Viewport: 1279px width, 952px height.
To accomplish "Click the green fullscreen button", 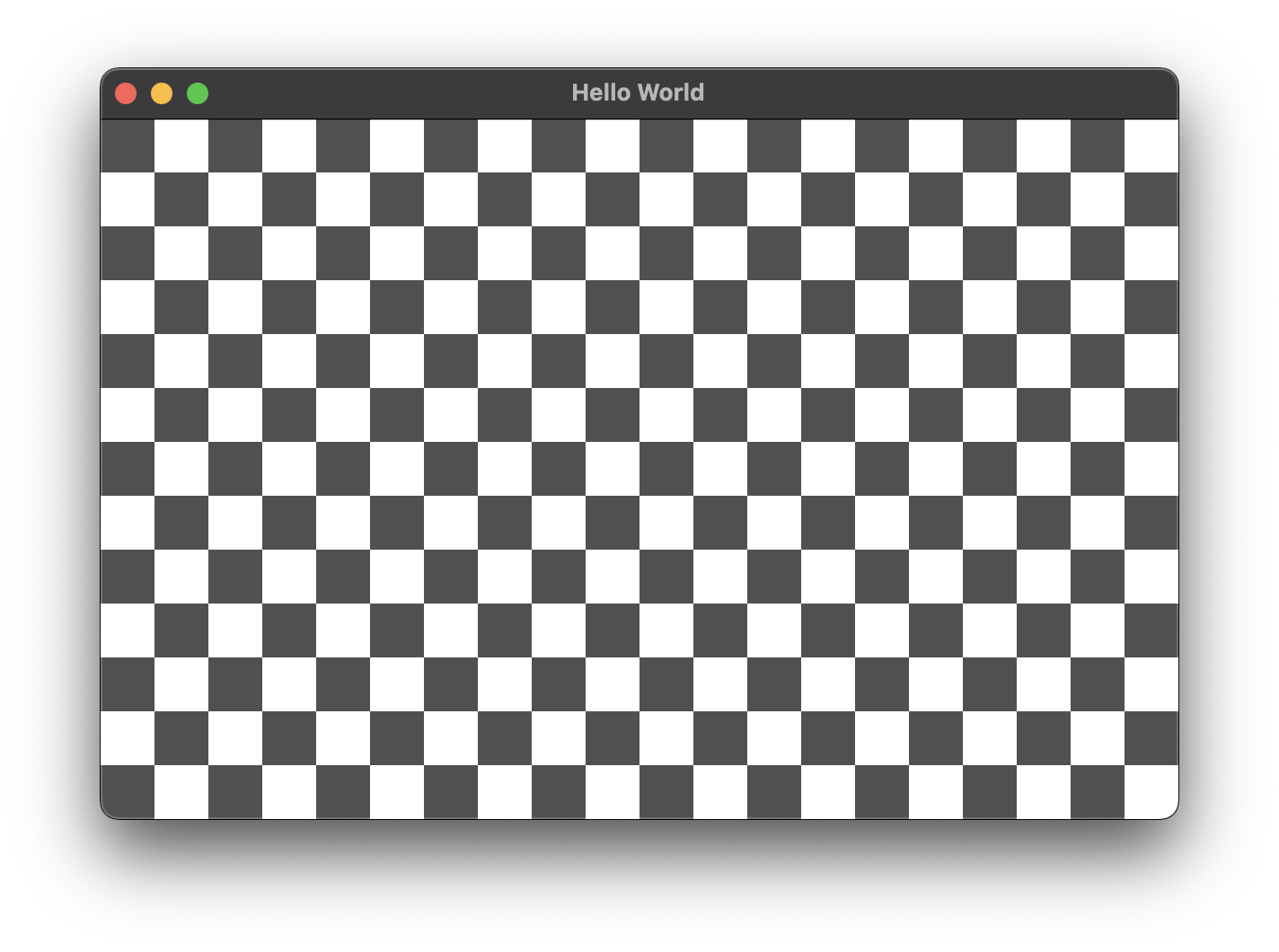I will (x=198, y=93).
